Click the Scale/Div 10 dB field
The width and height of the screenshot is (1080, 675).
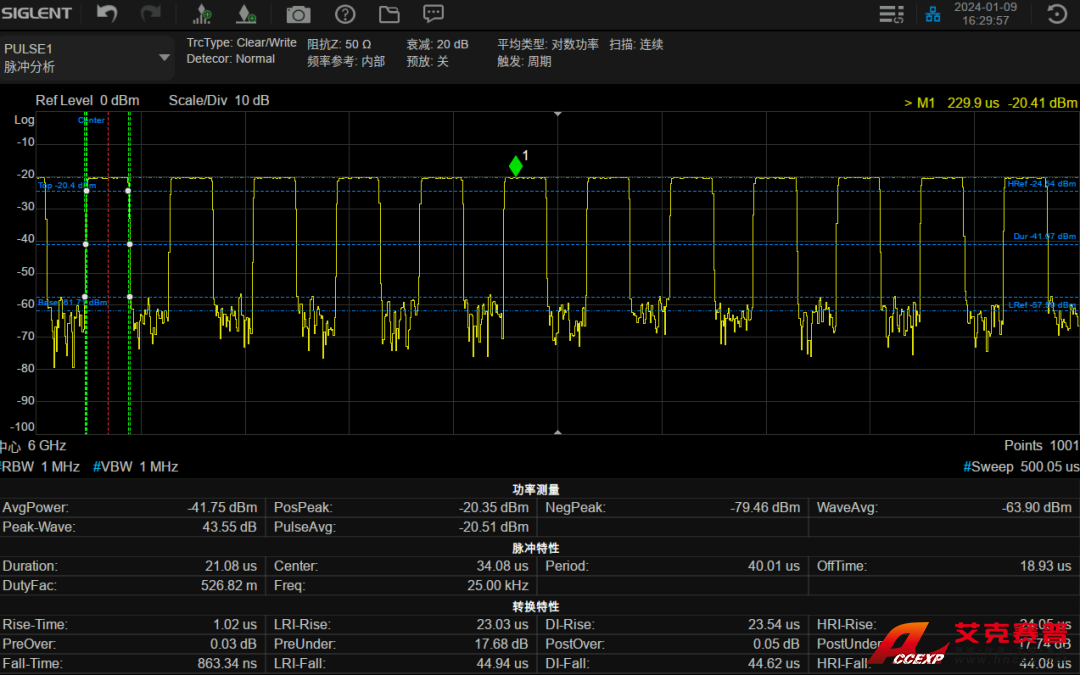point(218,100)
